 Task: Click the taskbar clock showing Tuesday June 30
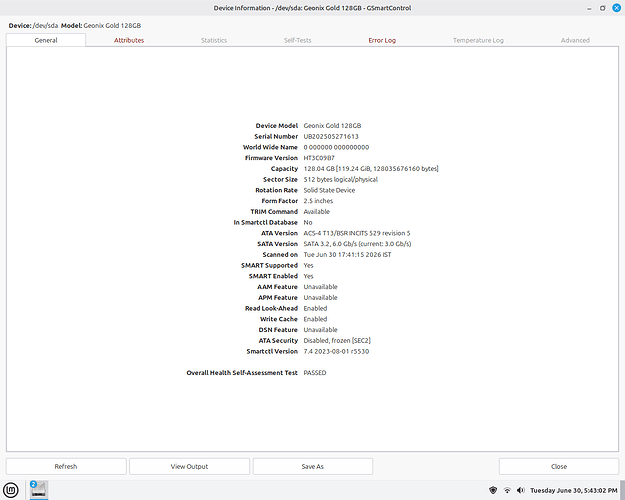(574, 490)
